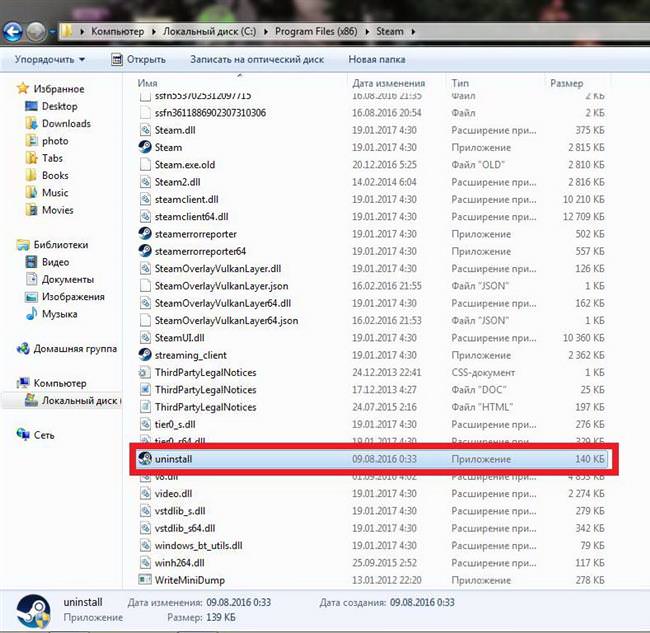Select the steamclient64.dll file
Viewport: 650px width, 633px height.
click(x=371, y=217)
